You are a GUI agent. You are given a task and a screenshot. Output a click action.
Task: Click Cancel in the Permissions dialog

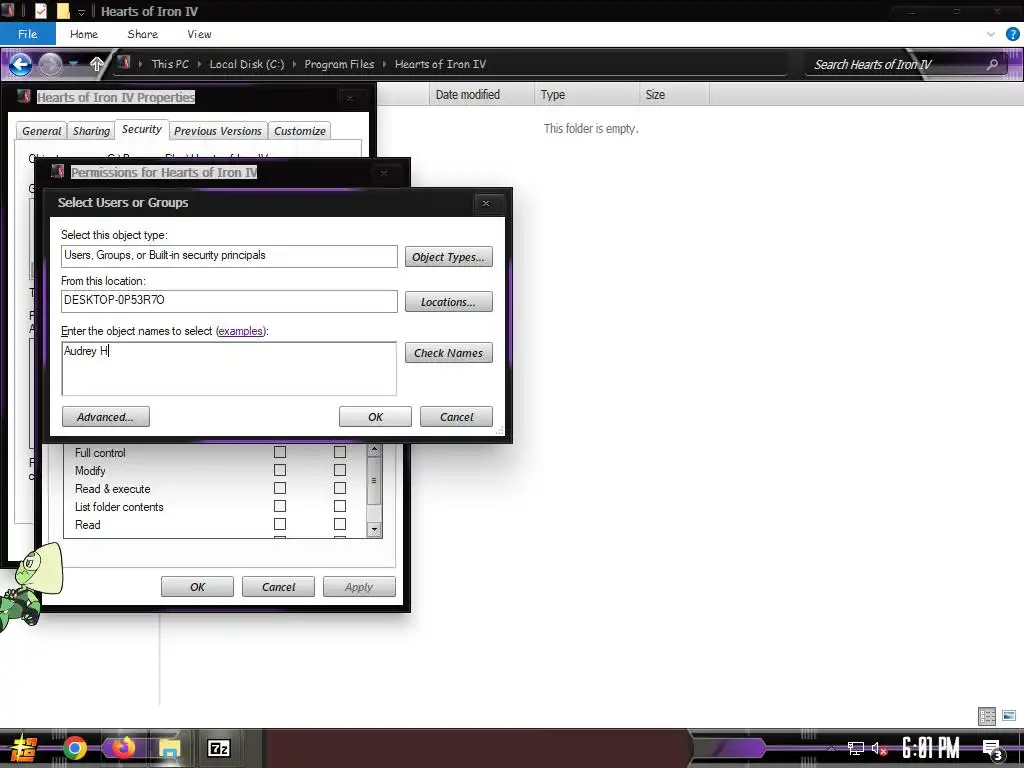click(278, 586)
